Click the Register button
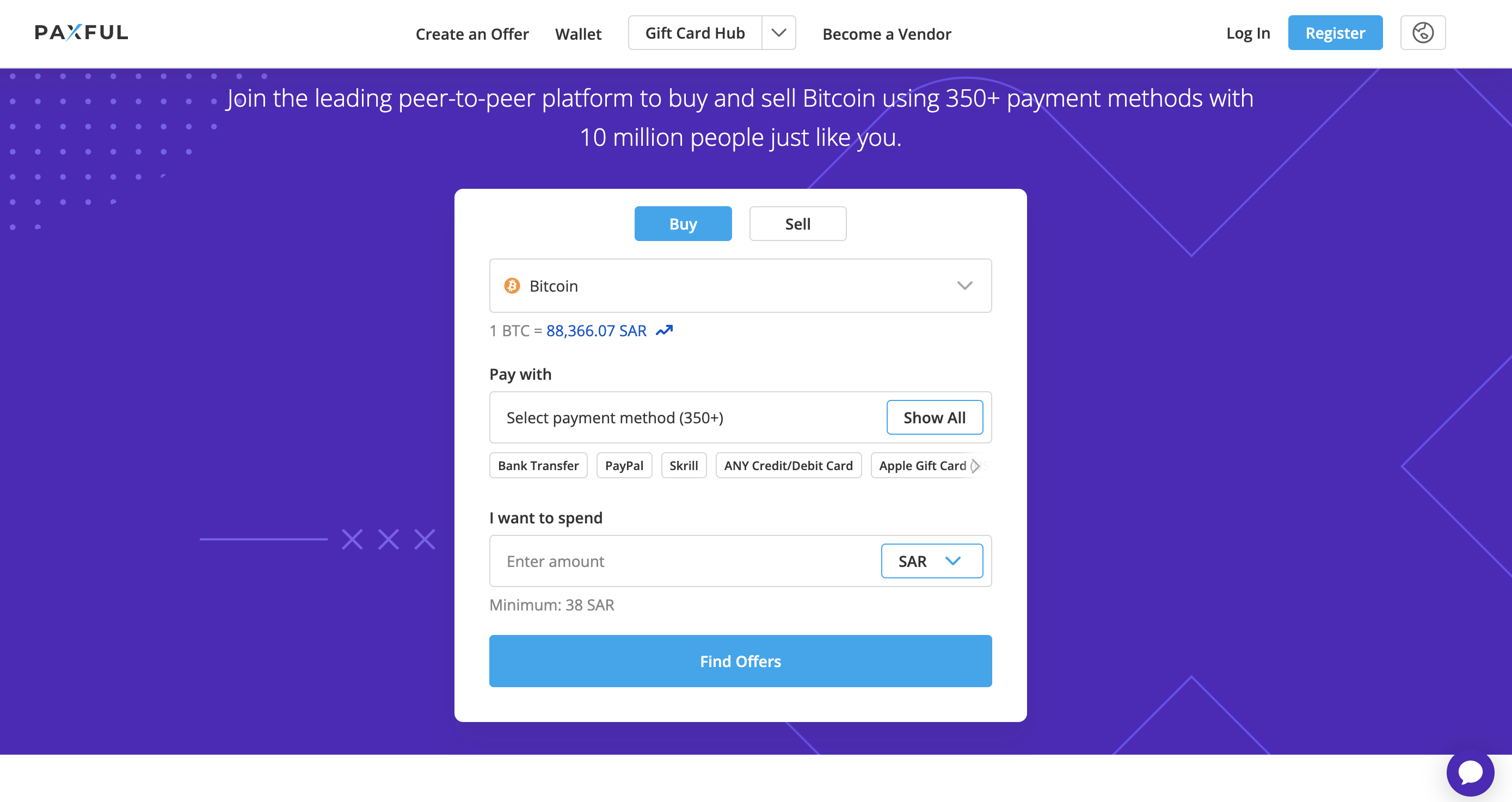Viewport: 1512px width, 802px height. (x=1335, y=33)
